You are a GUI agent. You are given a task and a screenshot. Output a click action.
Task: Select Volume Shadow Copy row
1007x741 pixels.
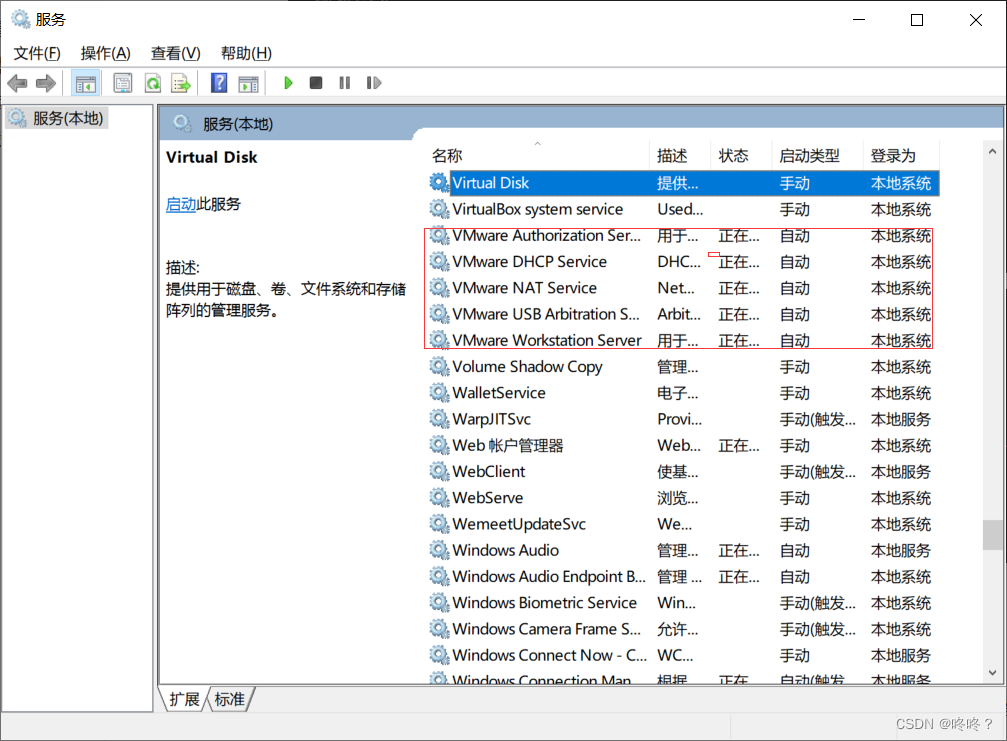(683, 367)
